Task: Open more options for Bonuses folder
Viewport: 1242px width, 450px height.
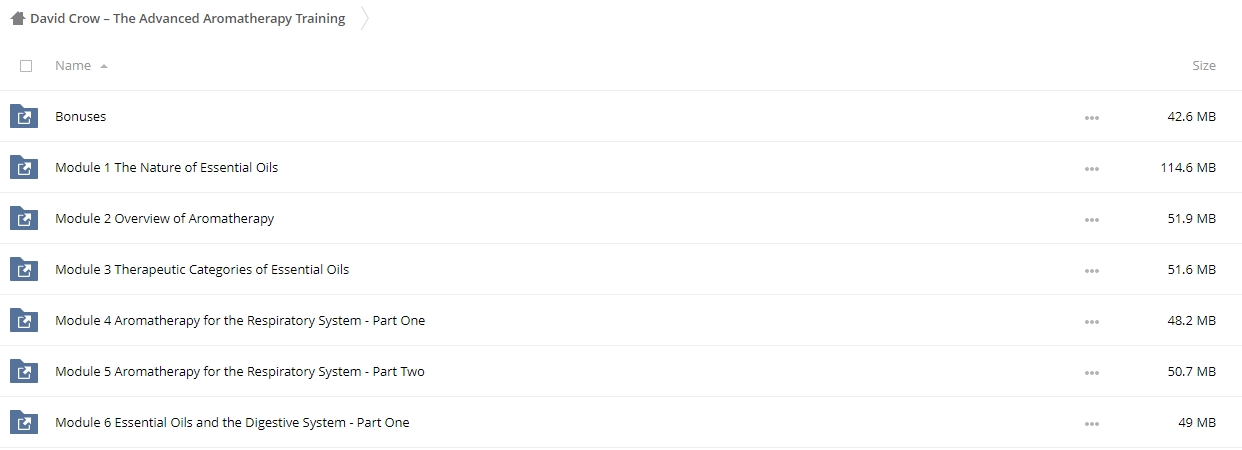Action: click(x=1091, y=117)
